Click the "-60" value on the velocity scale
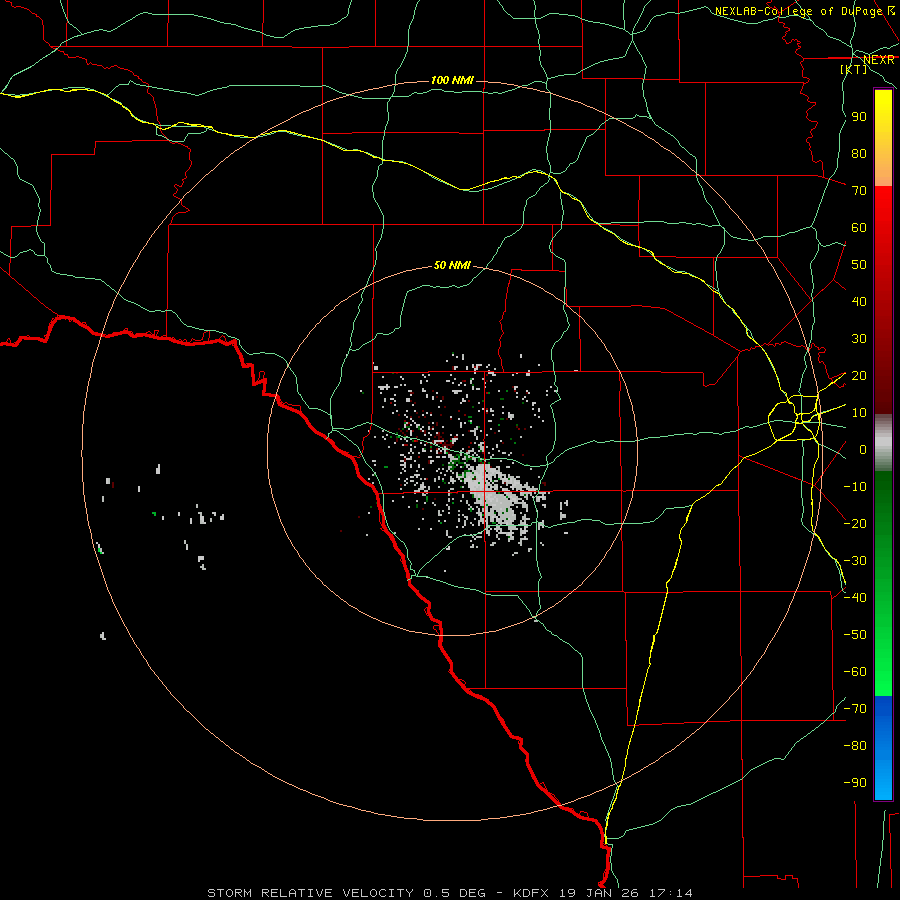 click(x=855, y=672)
